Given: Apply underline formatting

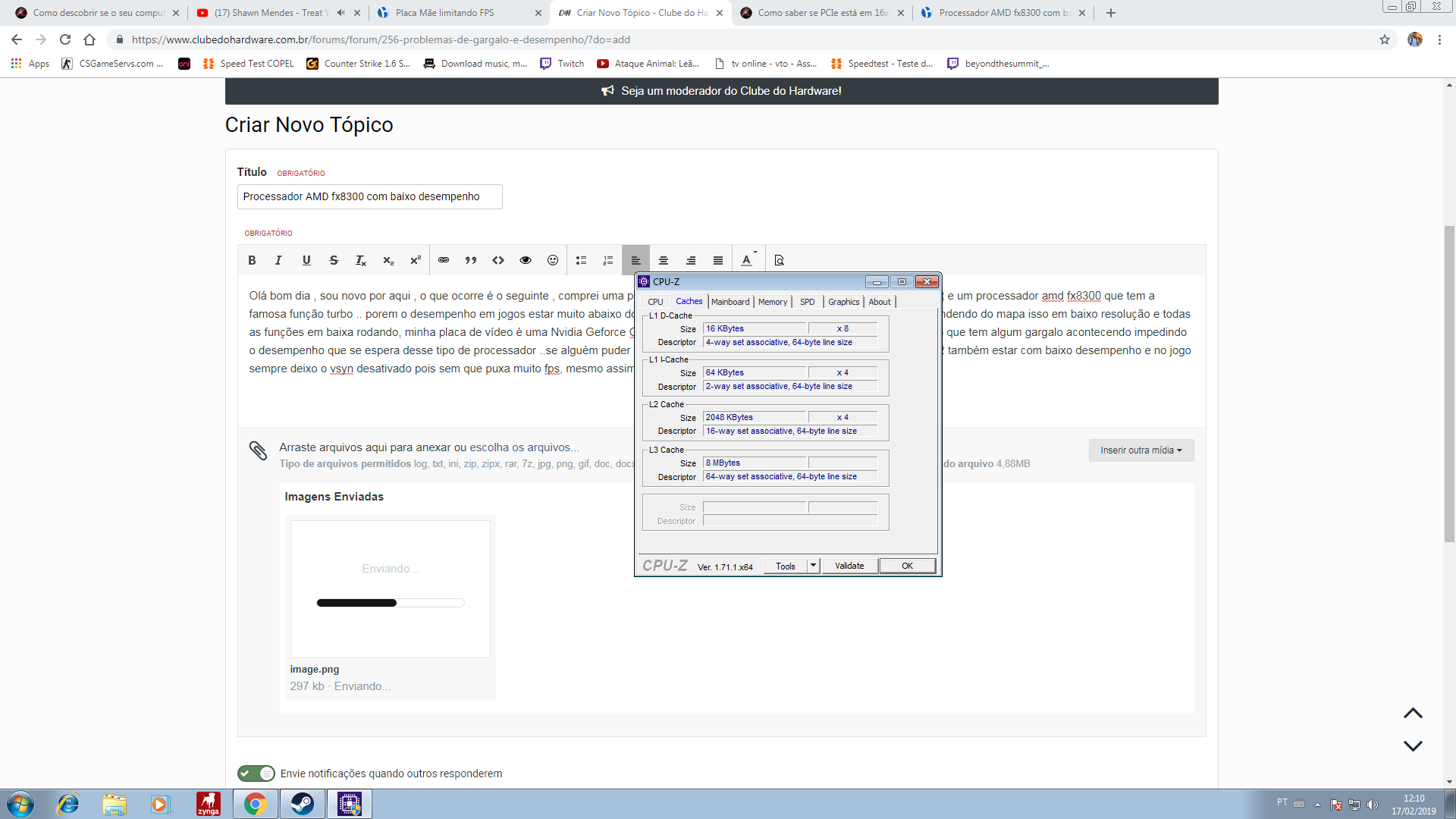Looking at the screenshot, I should pos(306,260).
